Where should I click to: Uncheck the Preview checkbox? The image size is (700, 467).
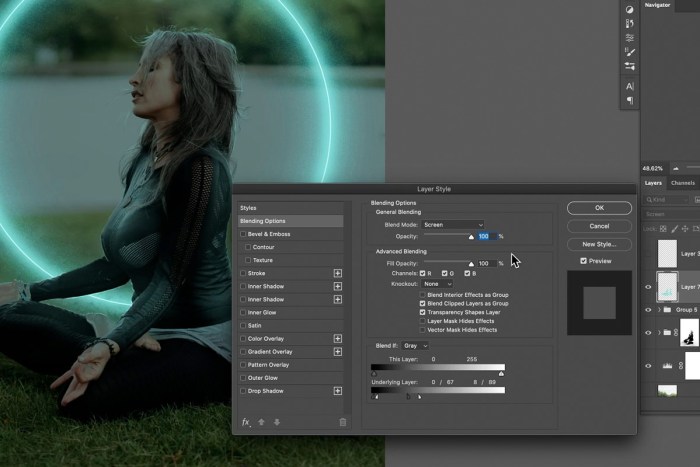point(583,261)
